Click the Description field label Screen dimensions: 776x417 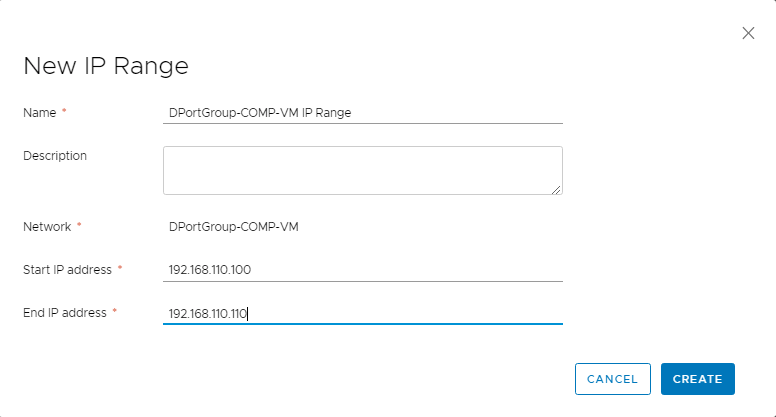coord(55,156)
